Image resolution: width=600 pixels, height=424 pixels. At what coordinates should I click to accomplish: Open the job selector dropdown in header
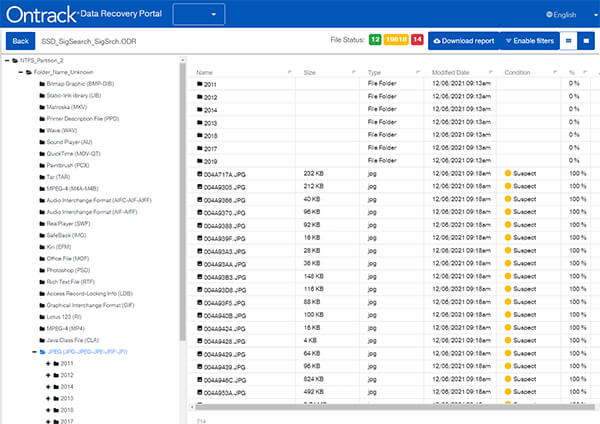199,14
